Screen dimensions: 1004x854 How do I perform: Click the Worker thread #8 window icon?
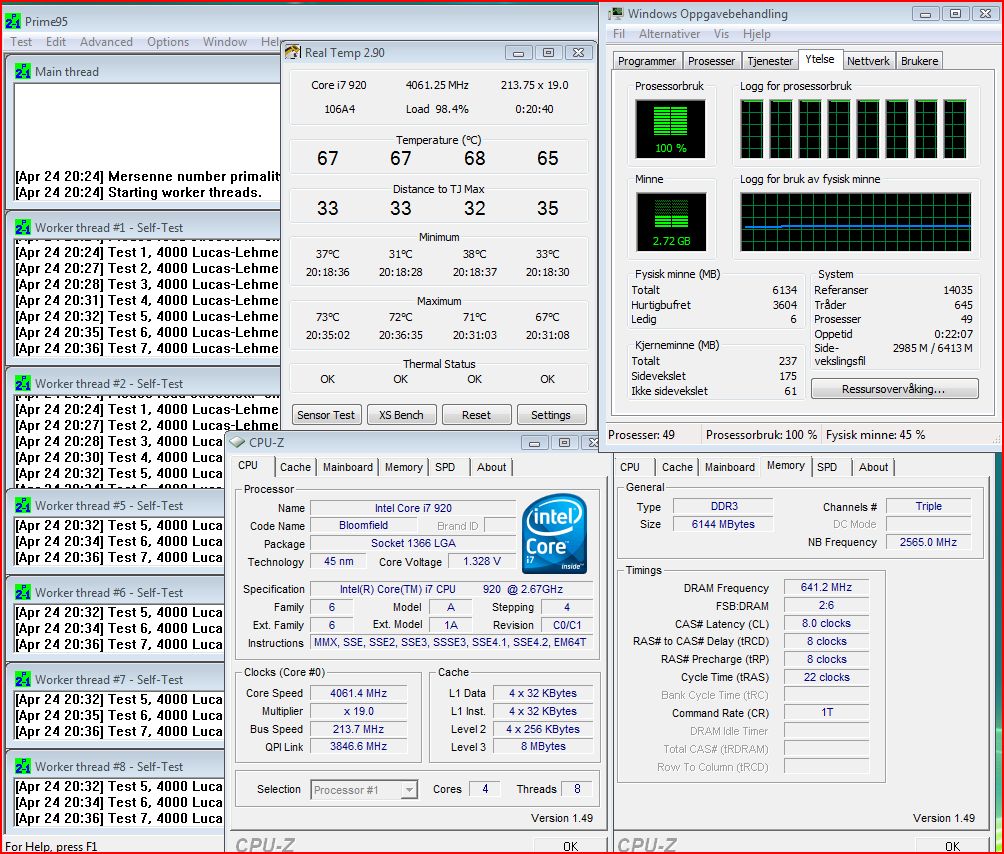(x=22, y=767)
